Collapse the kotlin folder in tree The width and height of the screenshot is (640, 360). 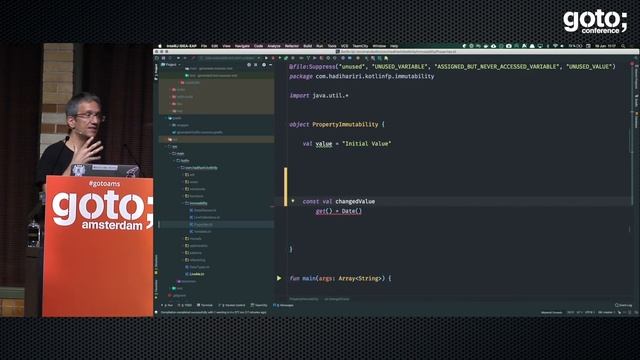(175, 160)
